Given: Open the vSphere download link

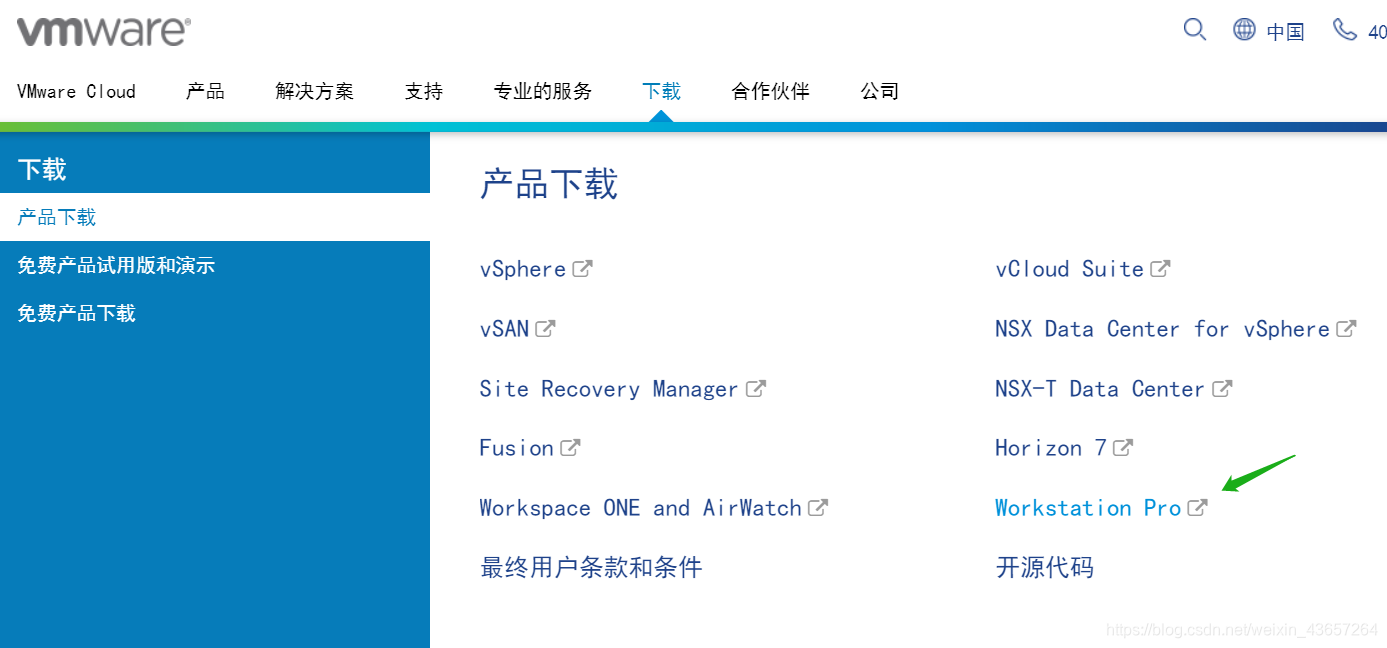Looking at the screenshot, I should coord(523,269).
